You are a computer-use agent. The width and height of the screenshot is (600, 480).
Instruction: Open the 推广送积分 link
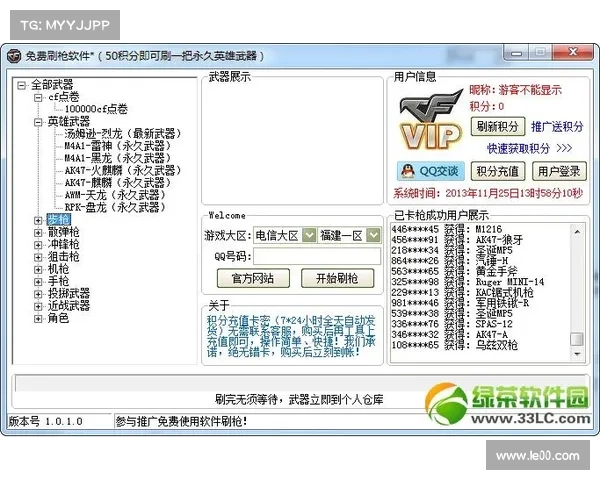(x=557, y=127)
